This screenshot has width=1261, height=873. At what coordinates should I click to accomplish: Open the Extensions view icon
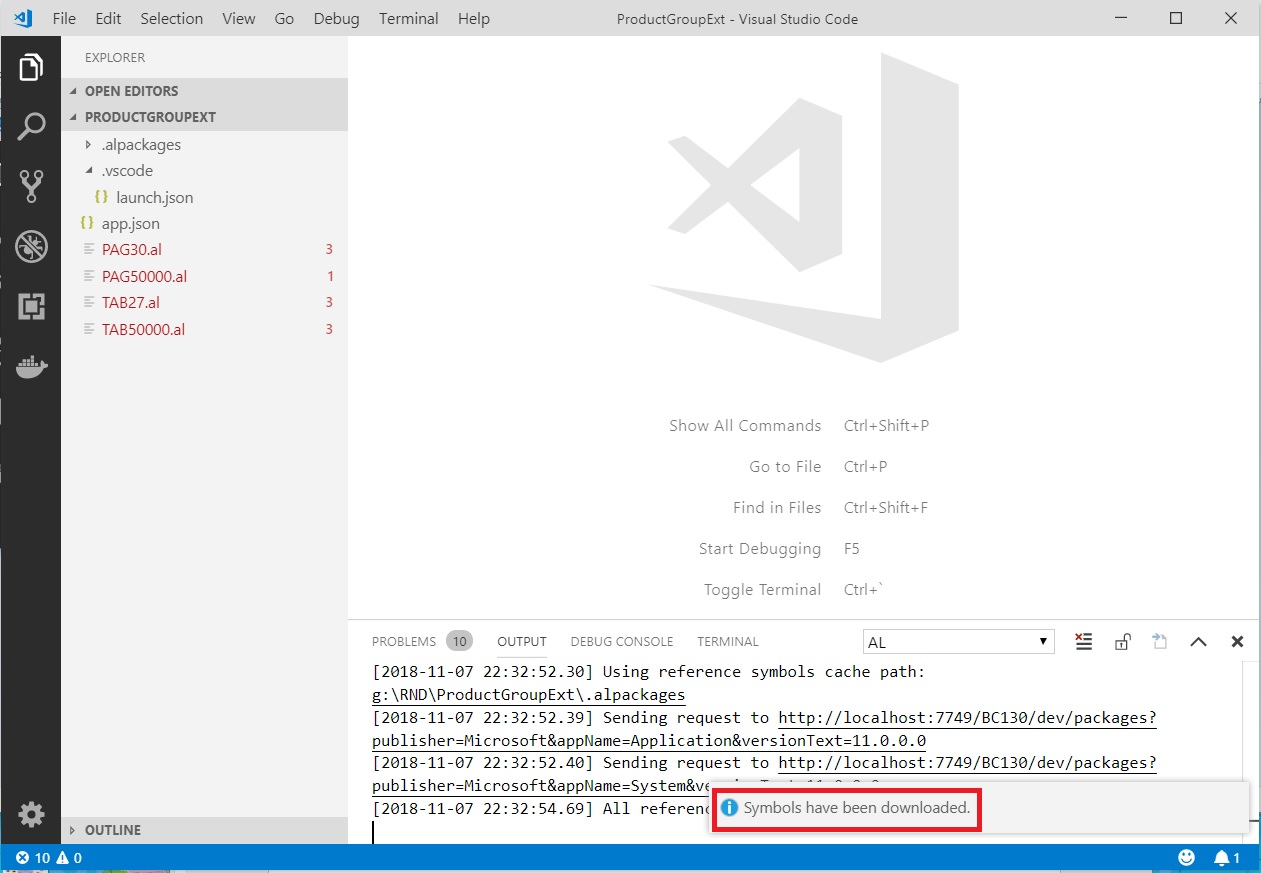click(x=31, y=306)
